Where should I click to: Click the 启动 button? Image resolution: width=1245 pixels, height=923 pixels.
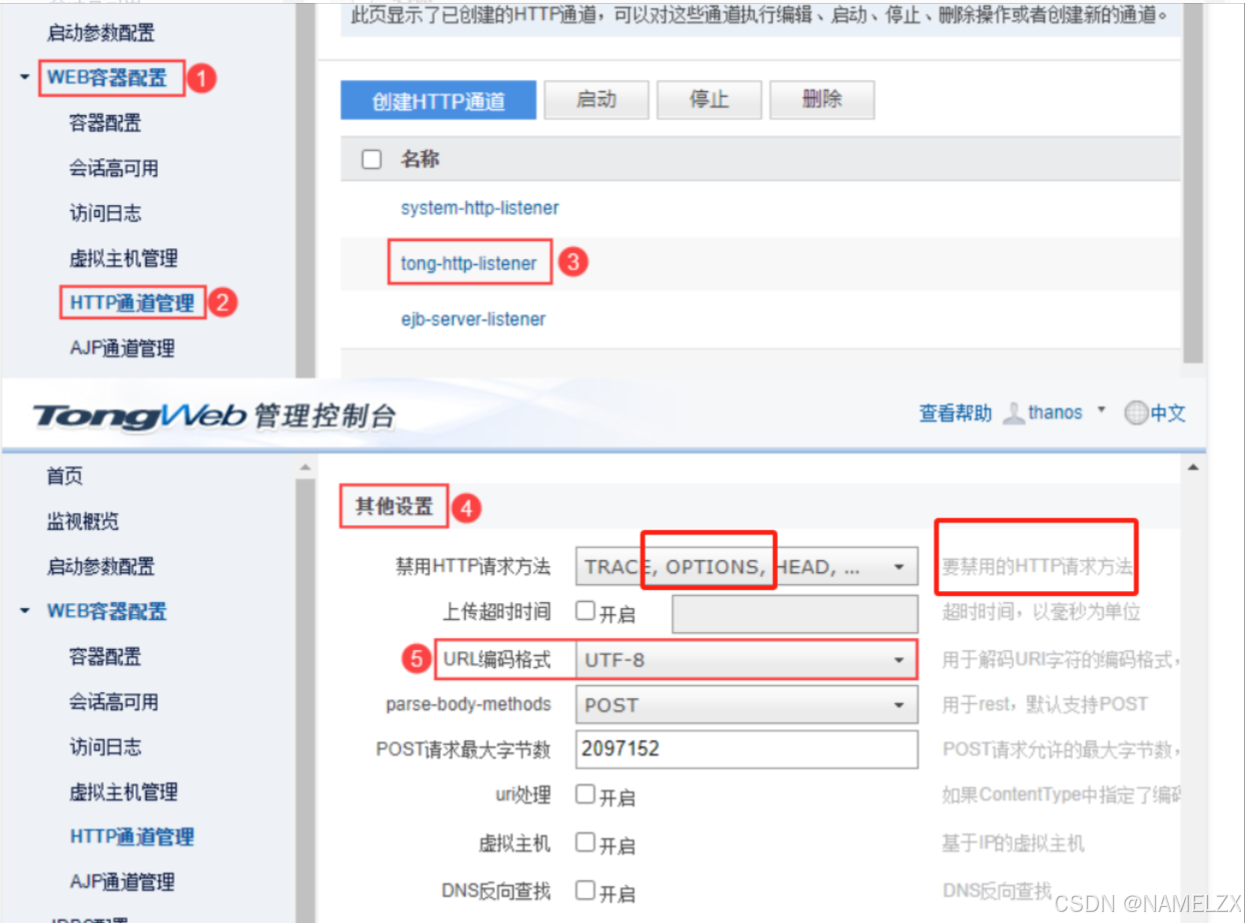pyautogui.click(x=596, y=100)
